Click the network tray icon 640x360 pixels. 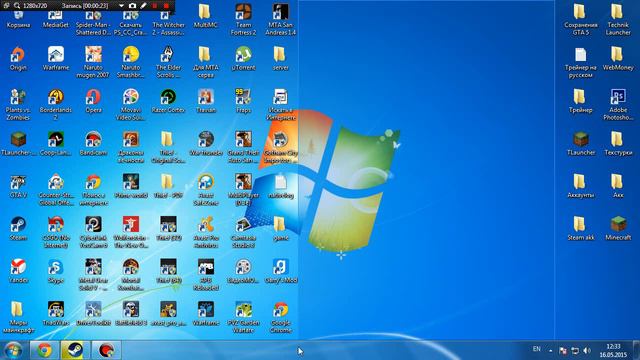[575, 351]
